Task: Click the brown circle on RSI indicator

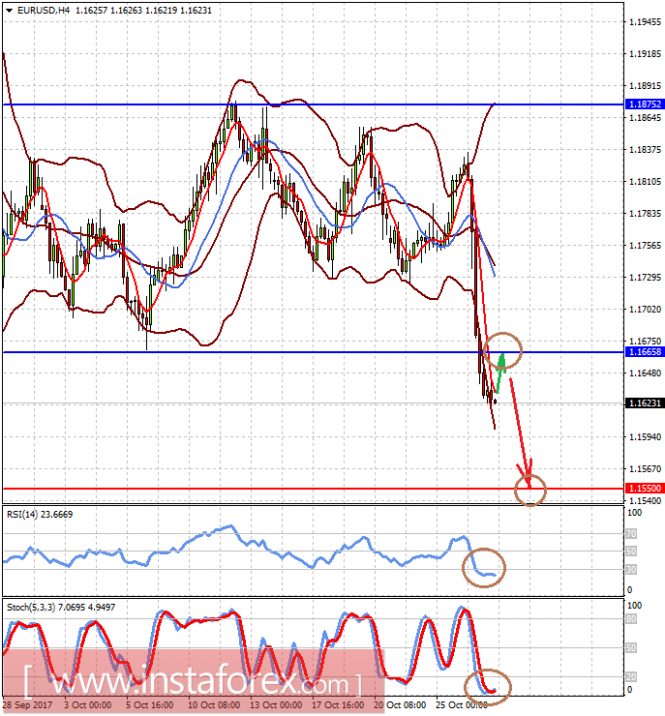Action: coord(484,567)
